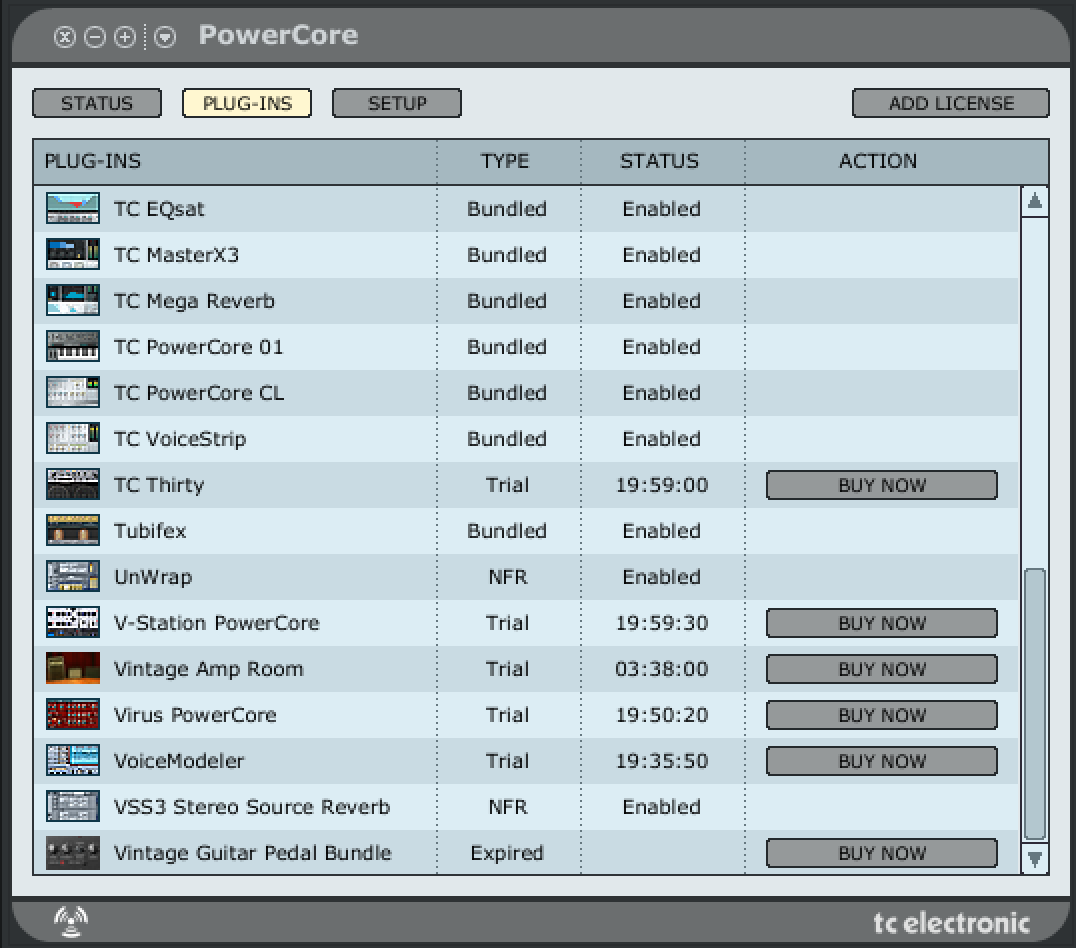Click the plus zoom icon in title bar

pos(125,36)
